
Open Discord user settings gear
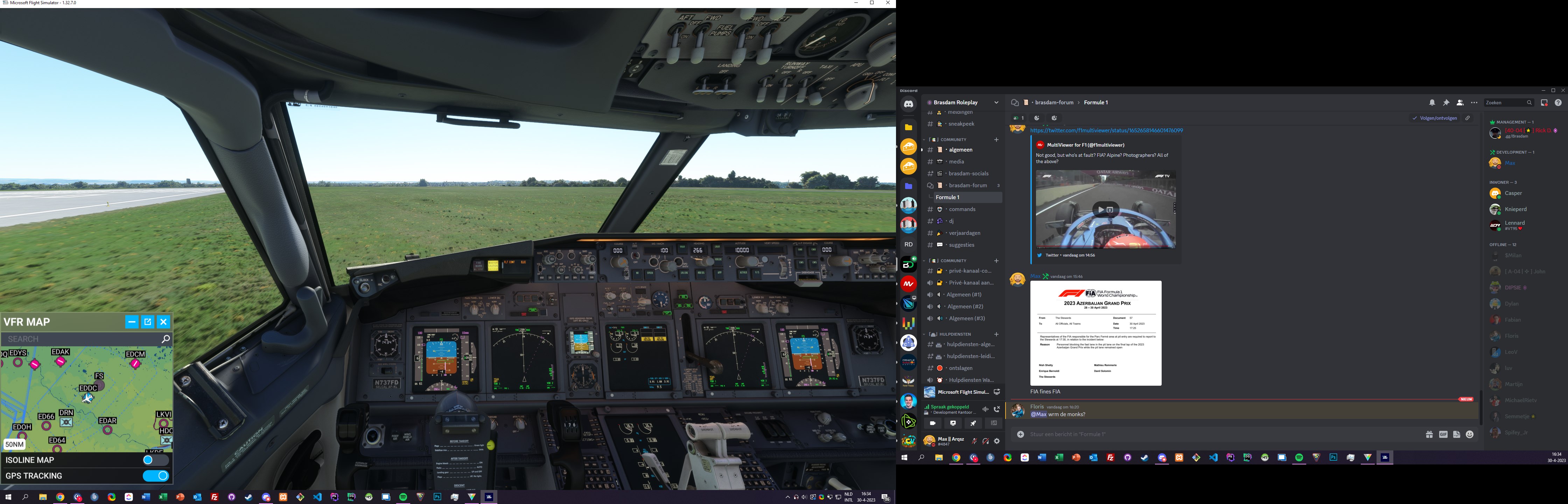tap(997, 441)
